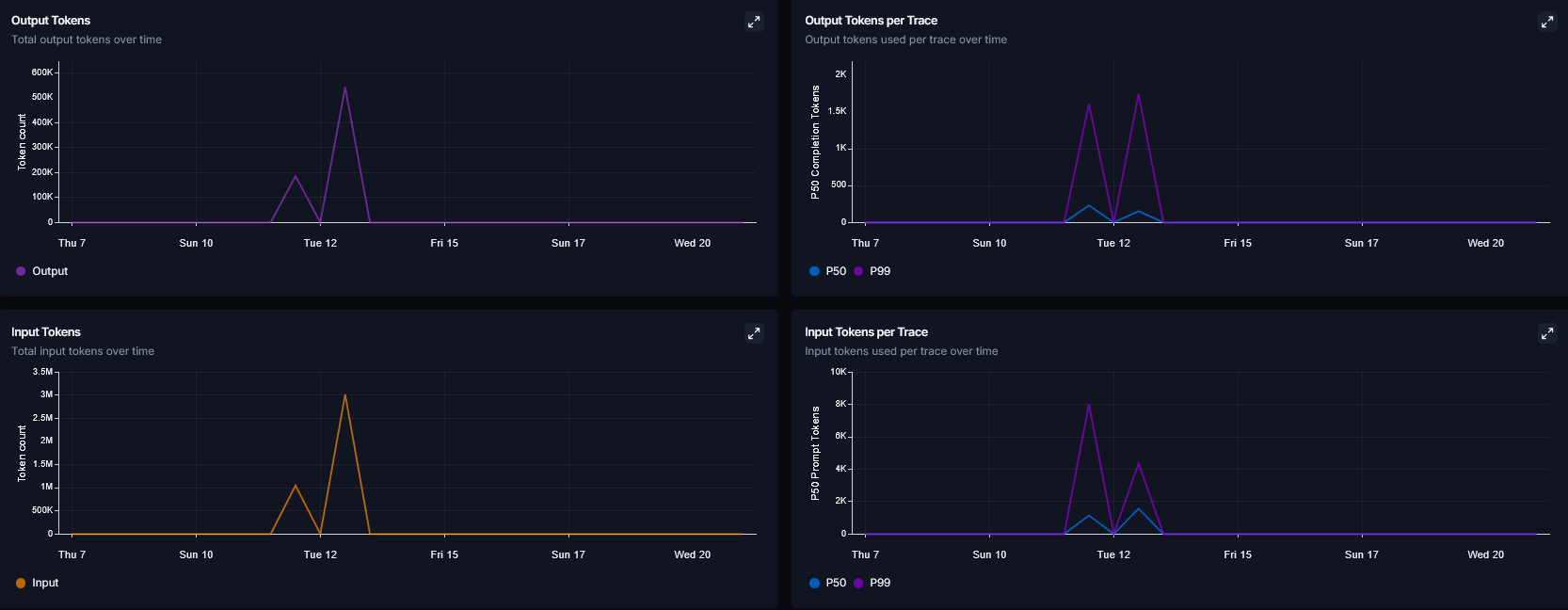Toggle P50 in Input Tokens per Trace legend

828,583
